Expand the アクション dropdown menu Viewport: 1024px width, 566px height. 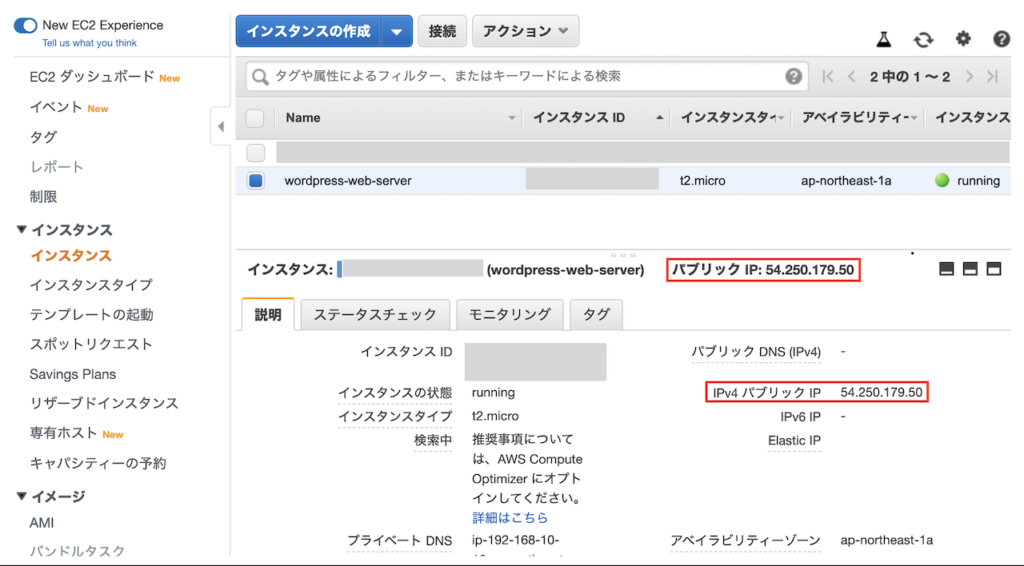525,32
